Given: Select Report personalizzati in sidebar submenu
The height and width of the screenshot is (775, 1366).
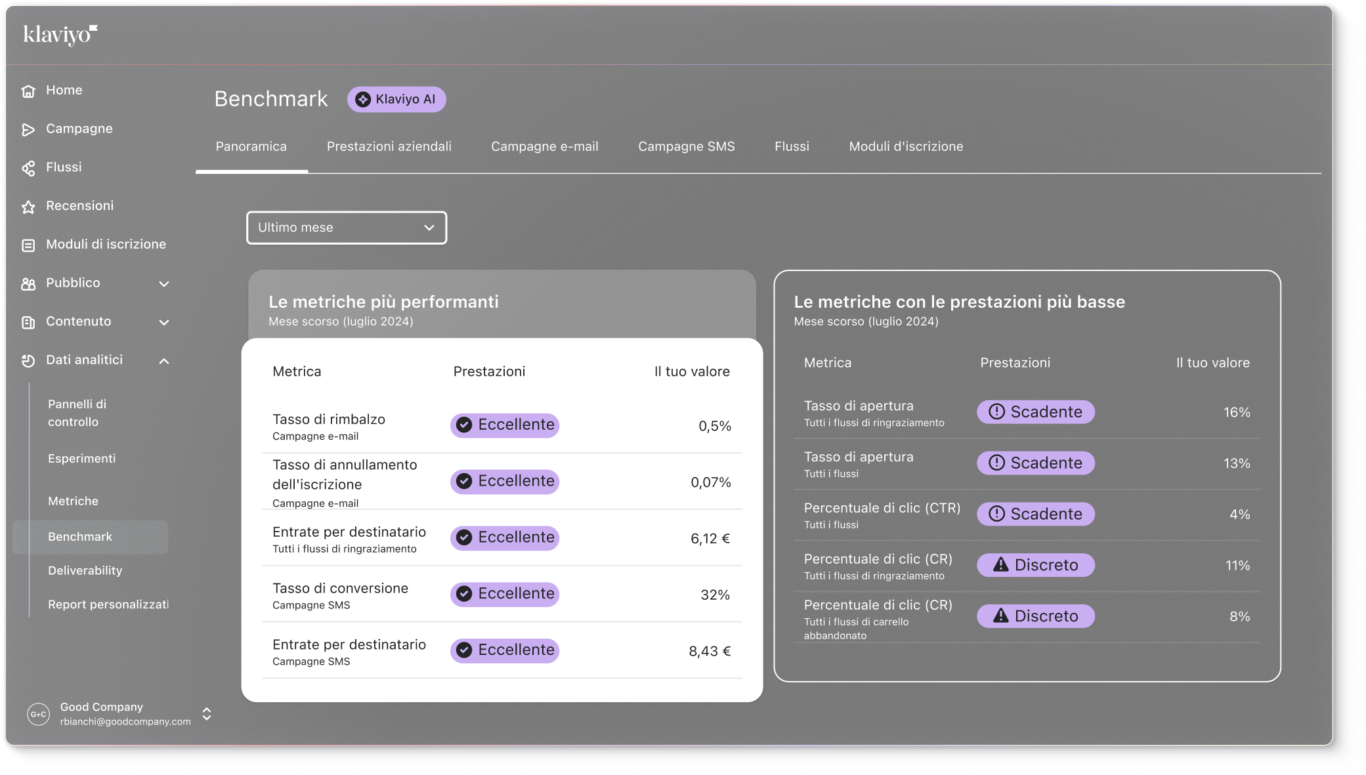Looking at the screenshot, I should [108, 605].
